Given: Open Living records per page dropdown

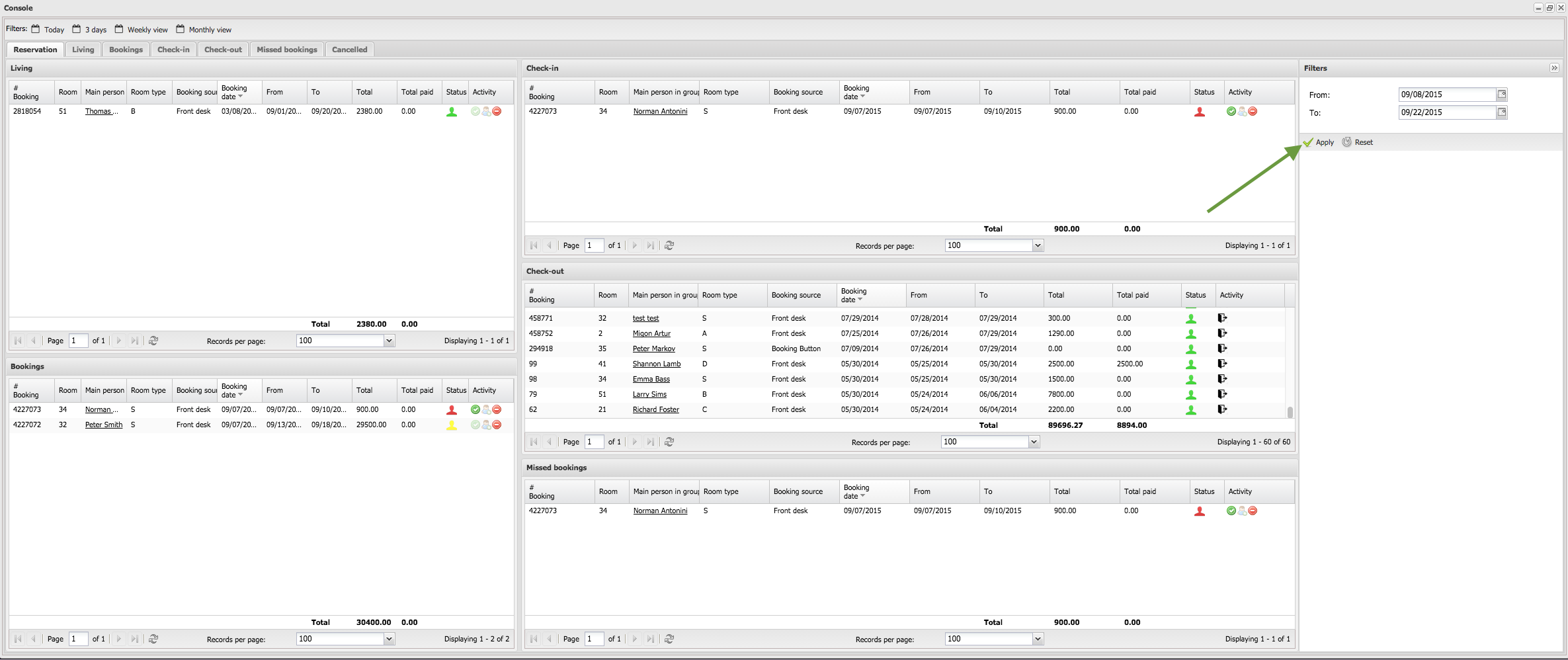Looking at the screenshot, I should pyautogui.click(x=389, y=341).
